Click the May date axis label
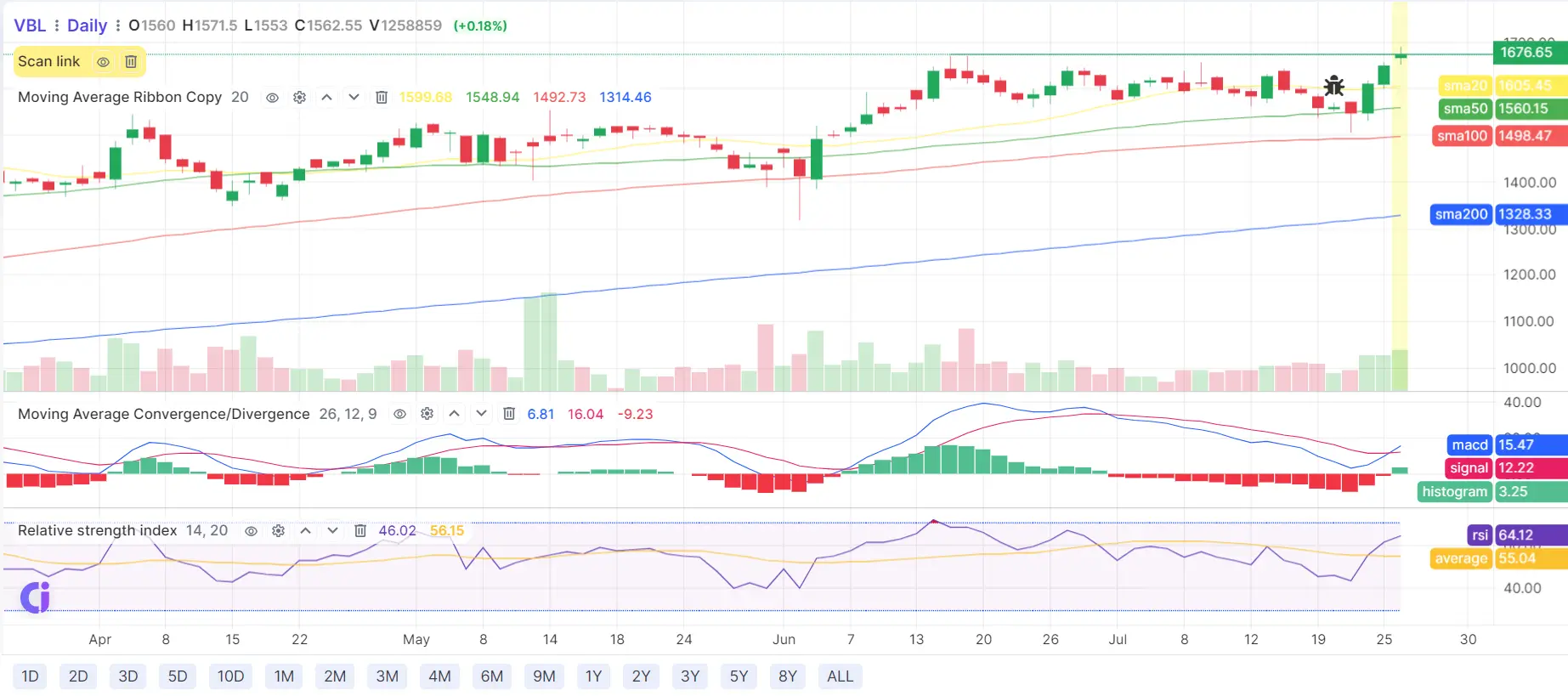1568x696 pixels. point(416,639)
